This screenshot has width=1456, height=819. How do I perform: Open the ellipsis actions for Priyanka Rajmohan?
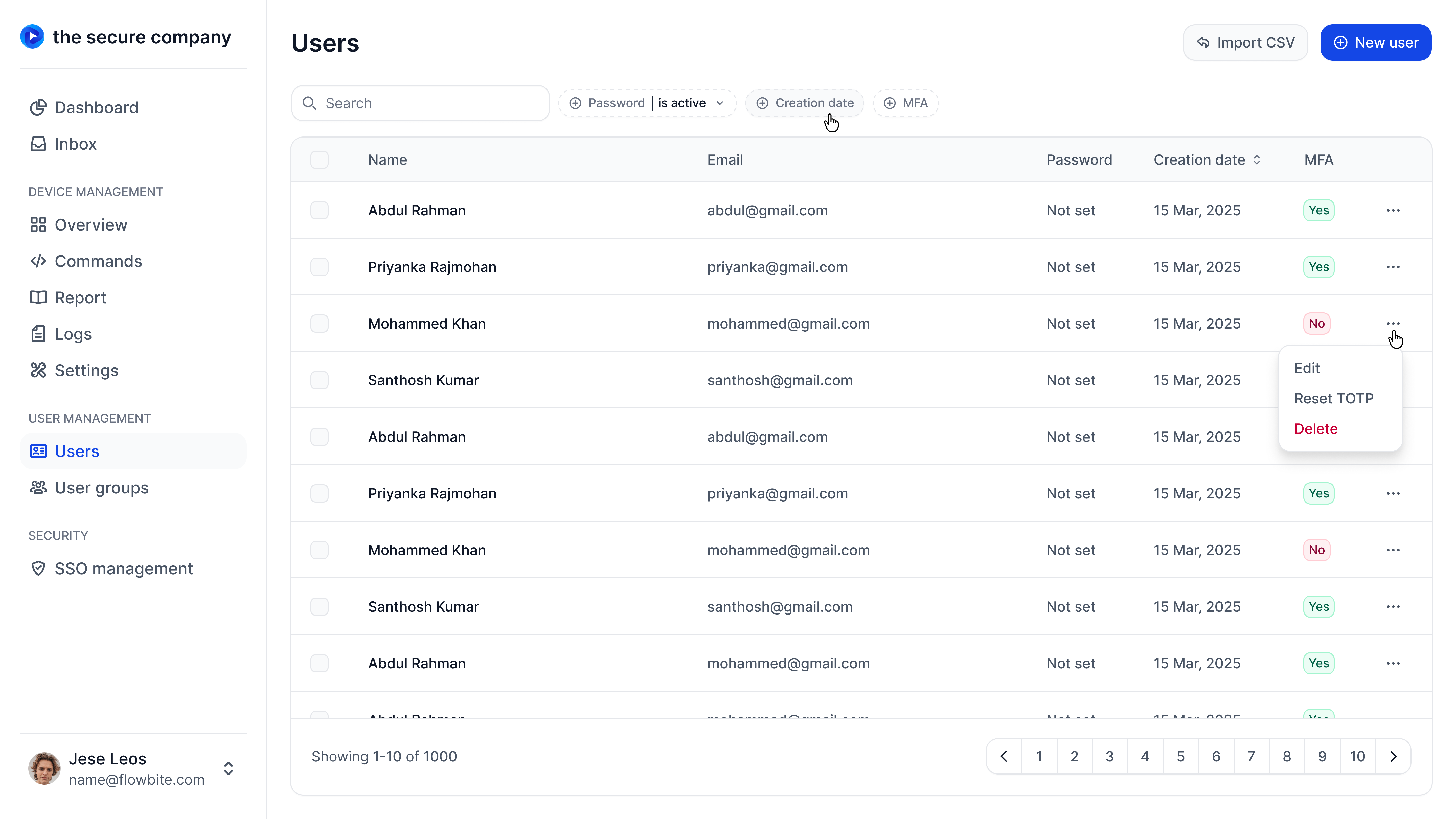point(1393,267)
